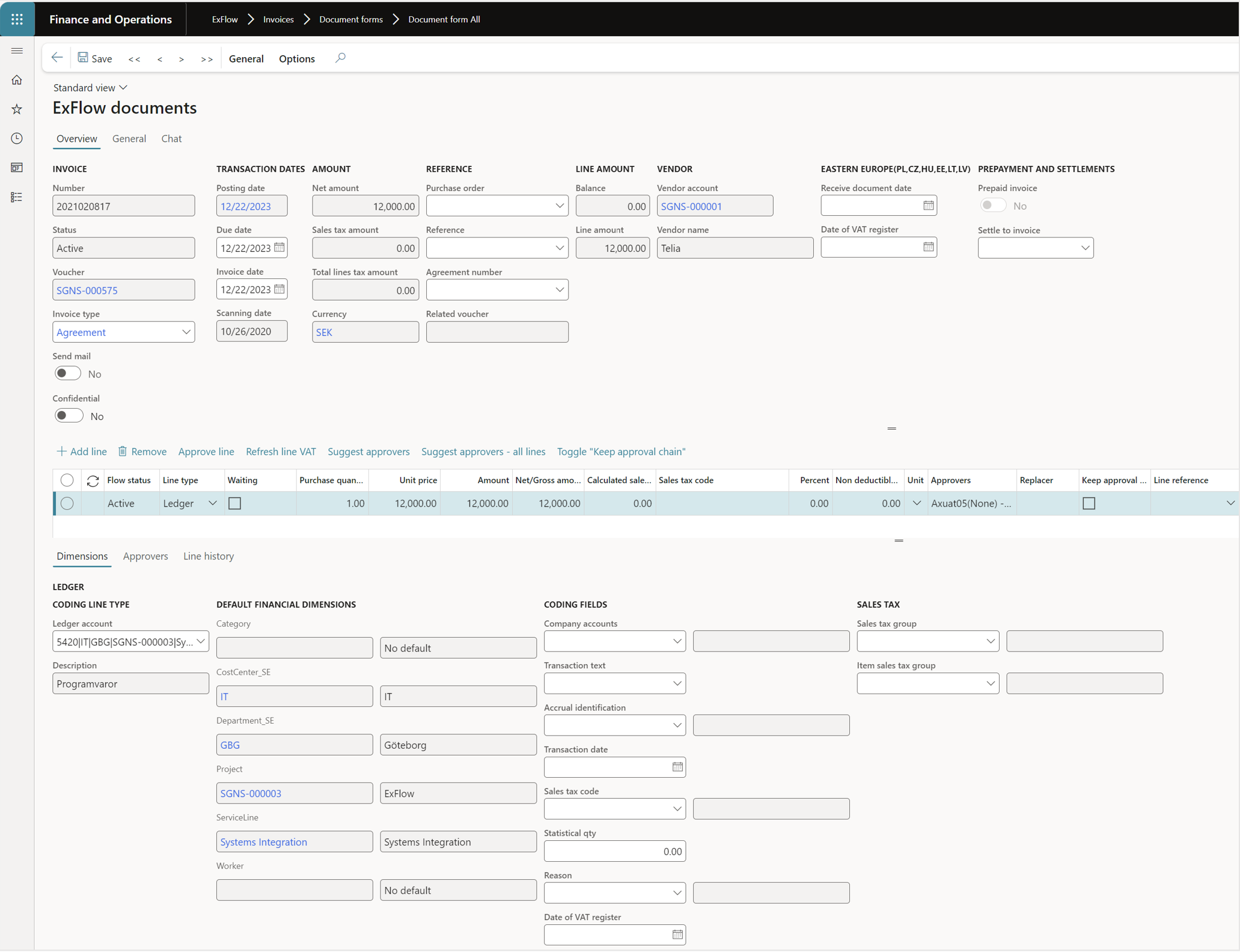This screenshot has height=952, width=1240.
Task: Open Due date calendar picker
Action: (x=279, y=248)
